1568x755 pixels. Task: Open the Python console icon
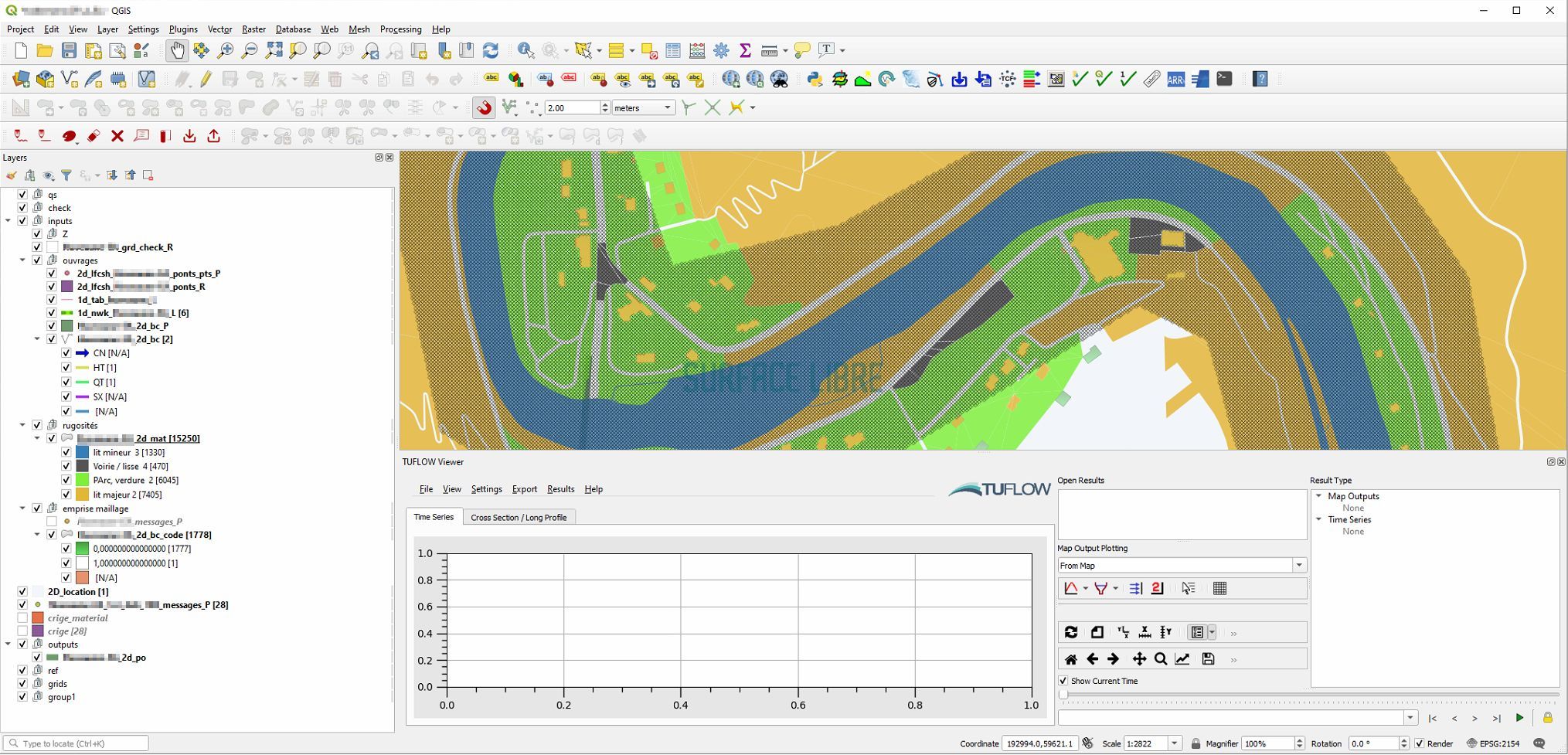coord(815,79)
